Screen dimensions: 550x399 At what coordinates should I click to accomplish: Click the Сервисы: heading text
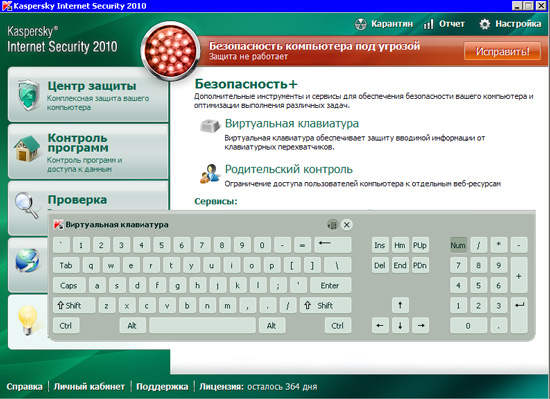pos(216,202)
